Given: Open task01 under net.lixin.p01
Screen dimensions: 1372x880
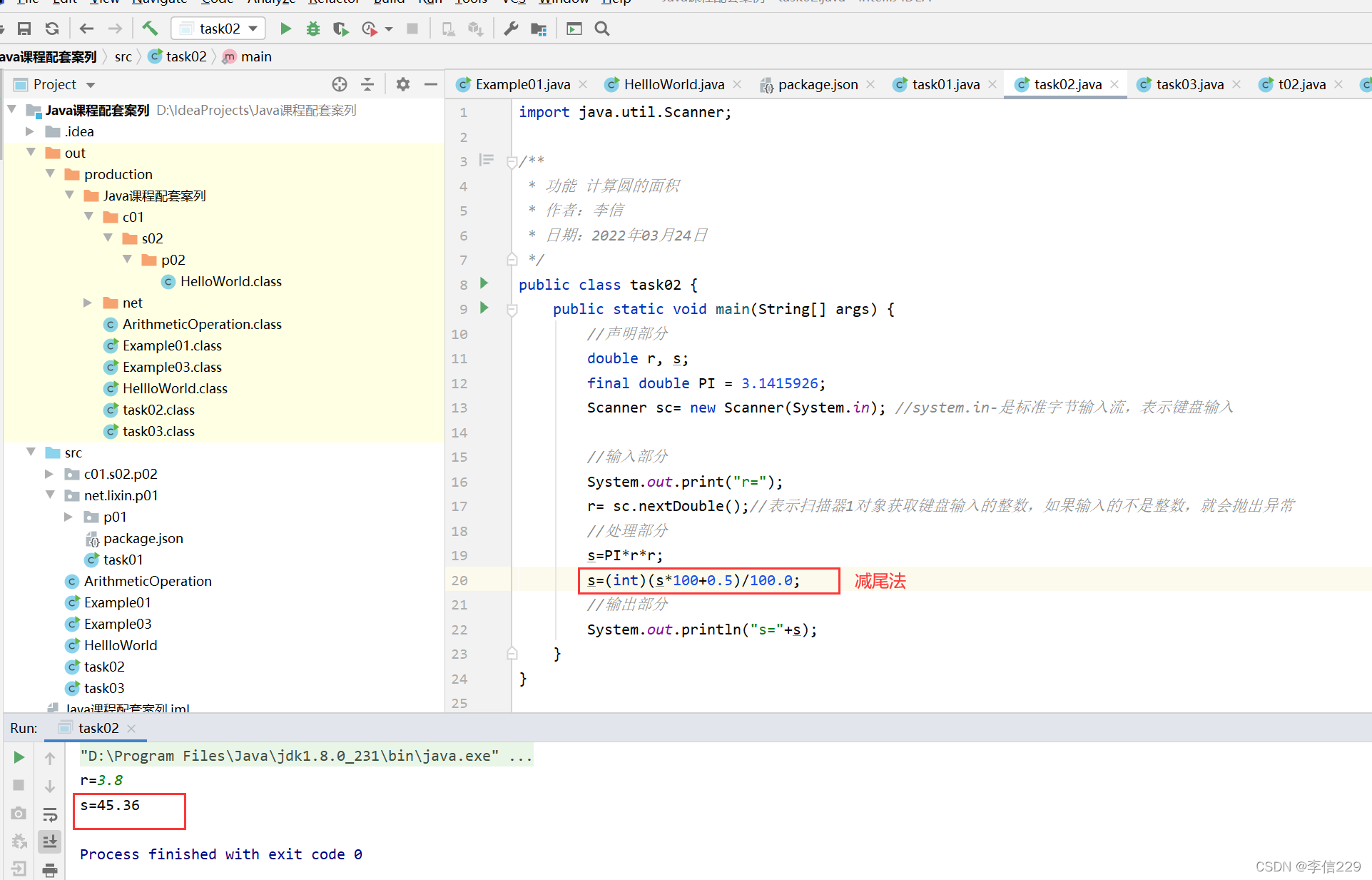Looking at the screenshot, I should (x=123, y=560).
